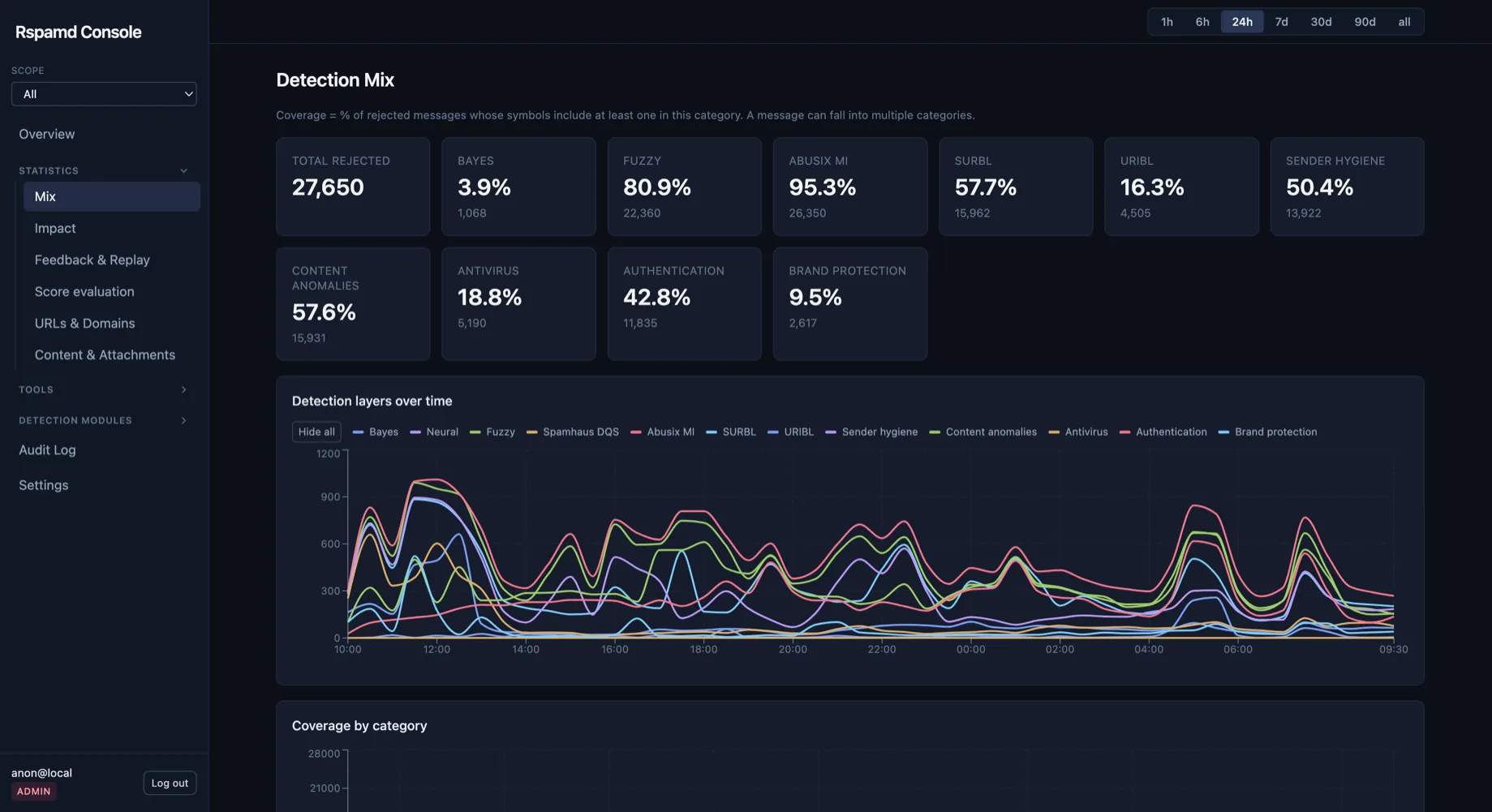This screenshot has height=812, width=1492.
Task: Click the Detection layers over time title
Action: pos(372,402)
